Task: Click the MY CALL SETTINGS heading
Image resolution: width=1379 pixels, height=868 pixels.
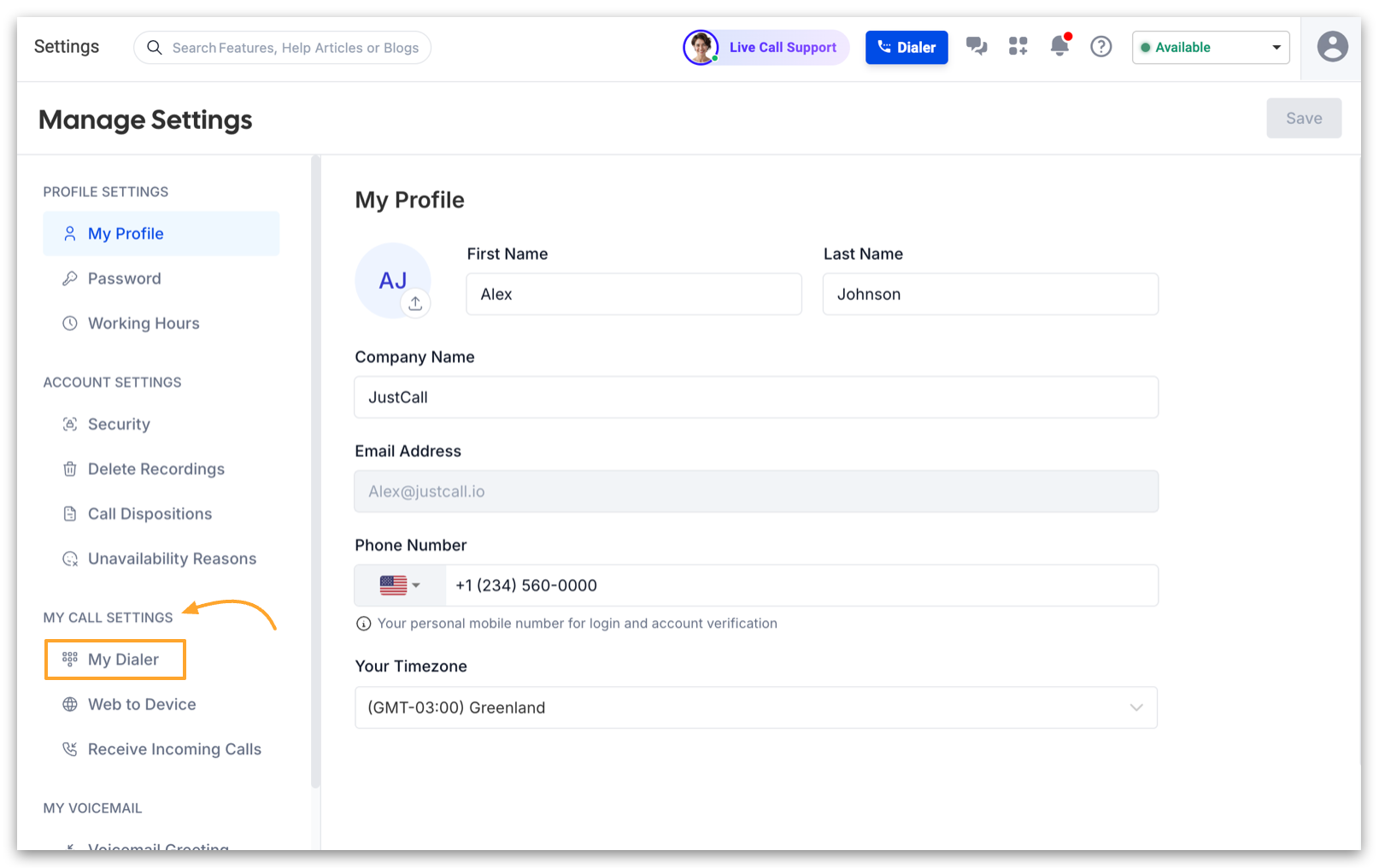Action: [x=109, y=618]
